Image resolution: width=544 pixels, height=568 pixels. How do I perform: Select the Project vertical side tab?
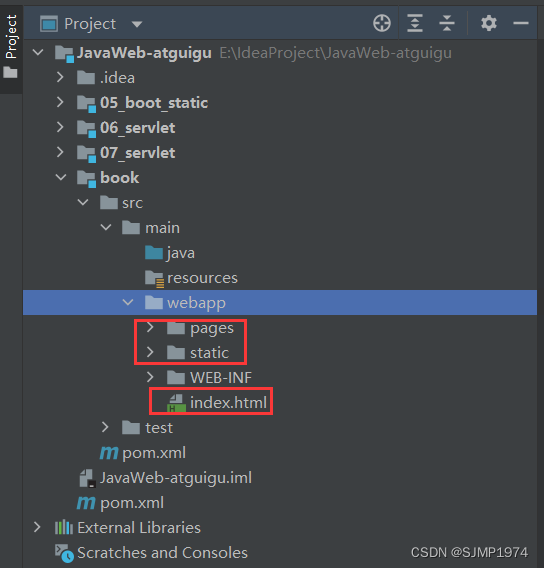point(11,46)
